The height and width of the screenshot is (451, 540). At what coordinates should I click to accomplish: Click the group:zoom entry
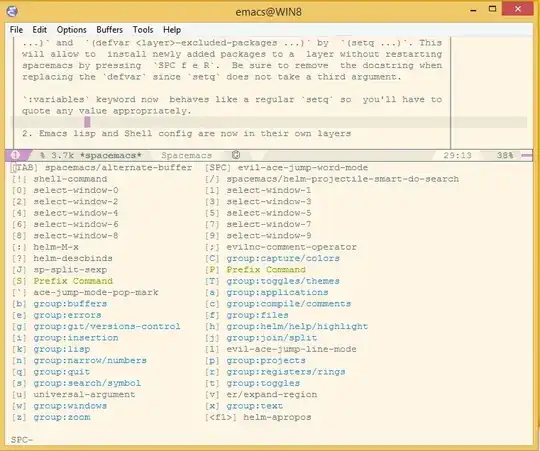[x=62, y=418]
